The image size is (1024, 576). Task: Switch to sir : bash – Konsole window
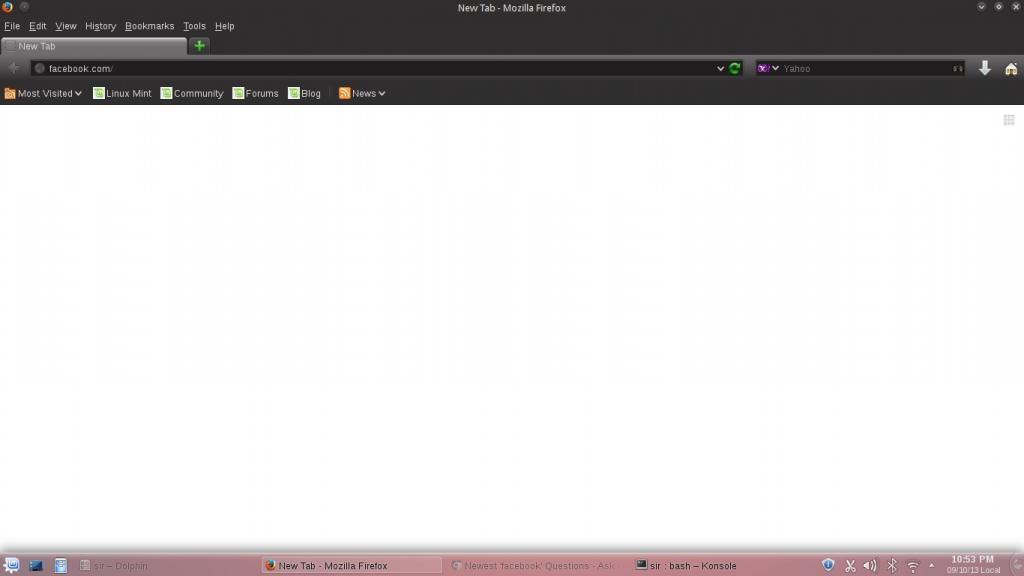click(722, 566)
